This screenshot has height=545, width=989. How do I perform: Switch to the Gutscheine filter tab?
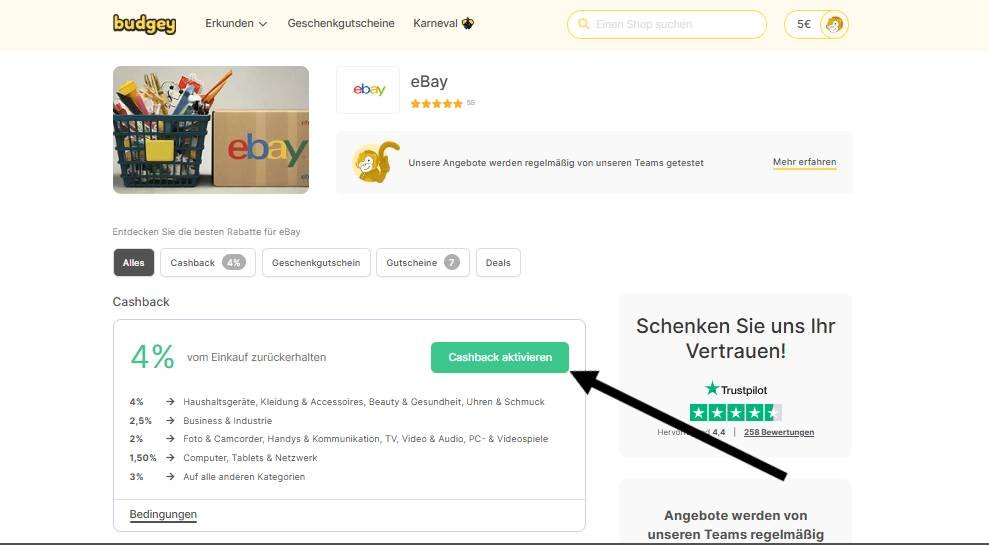point(423,262)
